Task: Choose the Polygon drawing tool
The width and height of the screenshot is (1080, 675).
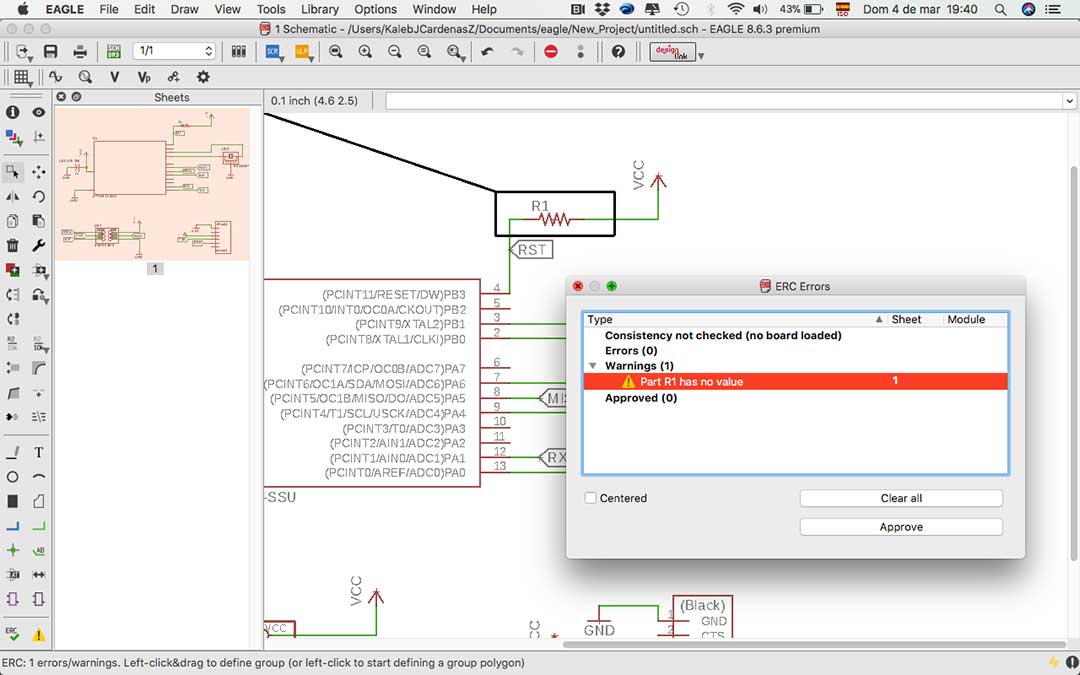Action: point(39,501)
